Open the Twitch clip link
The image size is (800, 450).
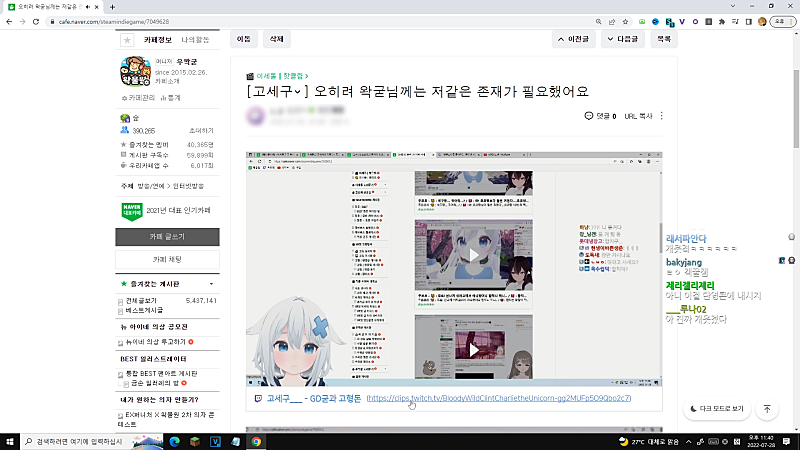(x=498, y=398)
